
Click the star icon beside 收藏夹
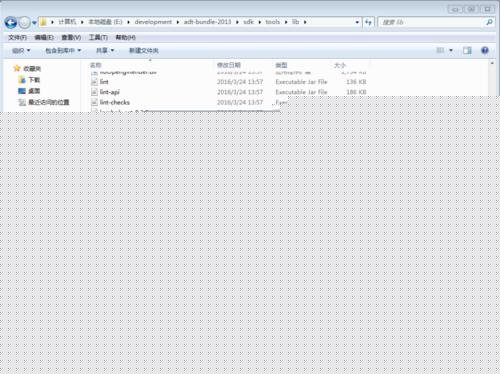coord(17,68)
